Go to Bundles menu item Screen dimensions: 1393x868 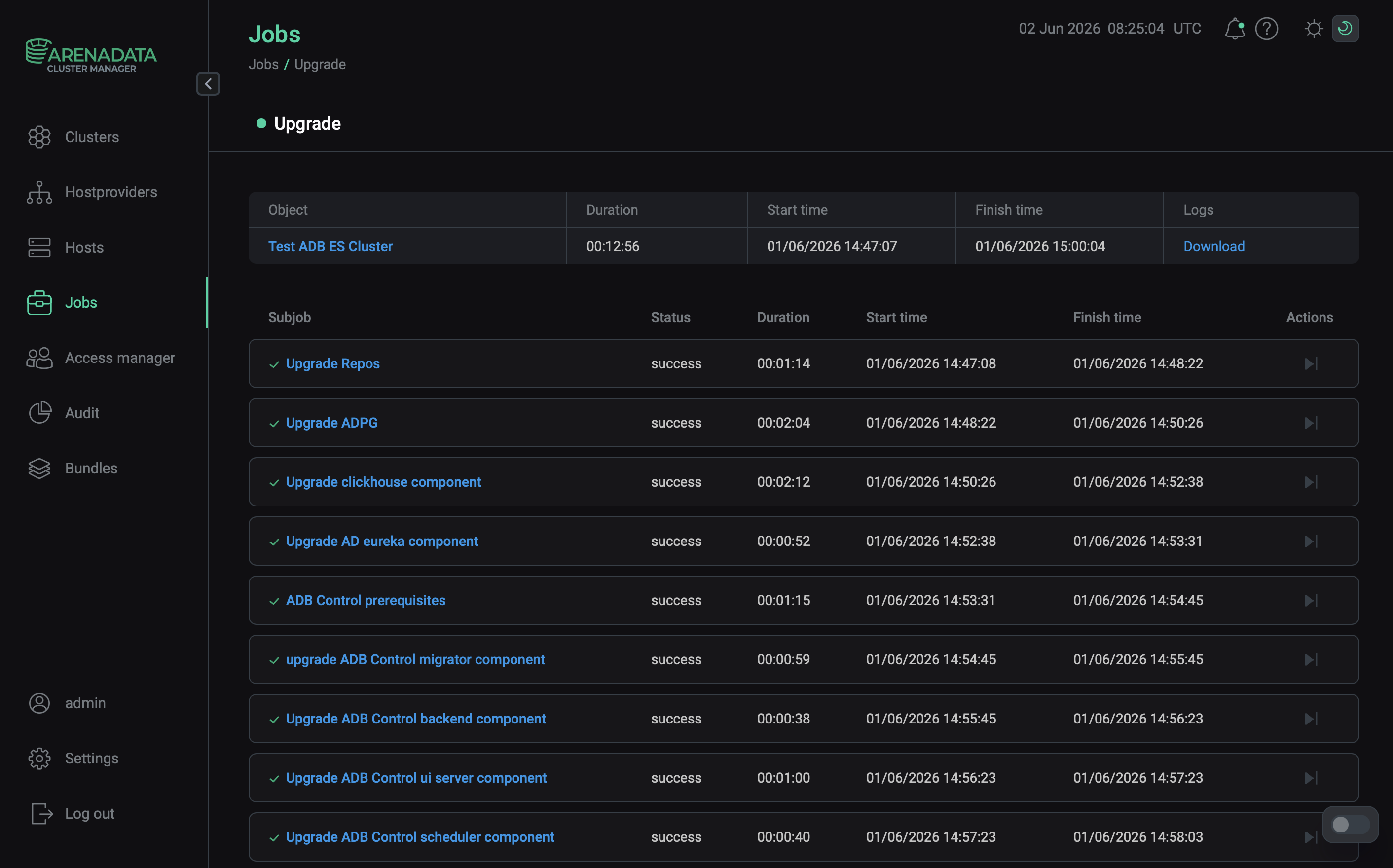91,469
